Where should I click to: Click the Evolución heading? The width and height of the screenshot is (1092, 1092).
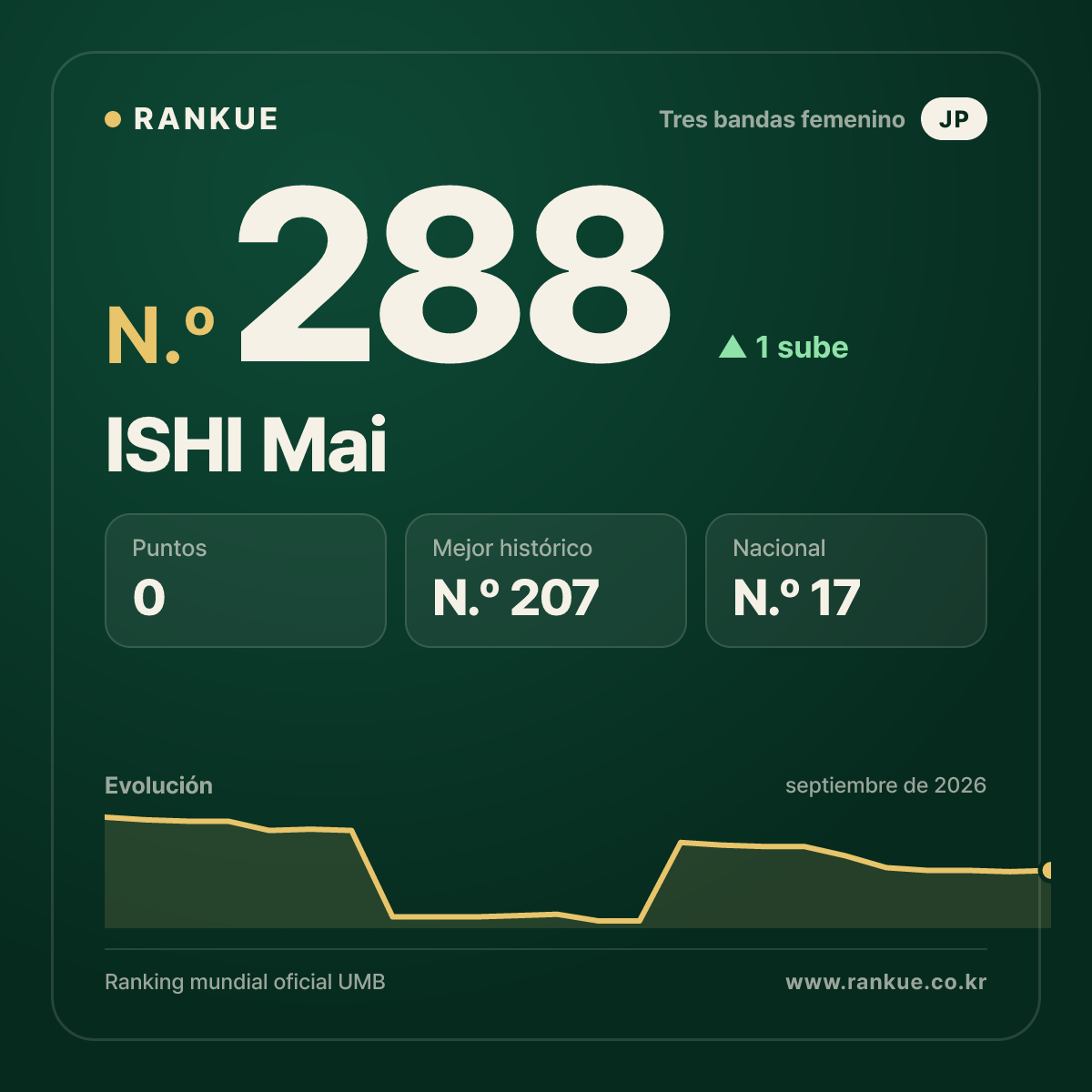pos(158,785)
